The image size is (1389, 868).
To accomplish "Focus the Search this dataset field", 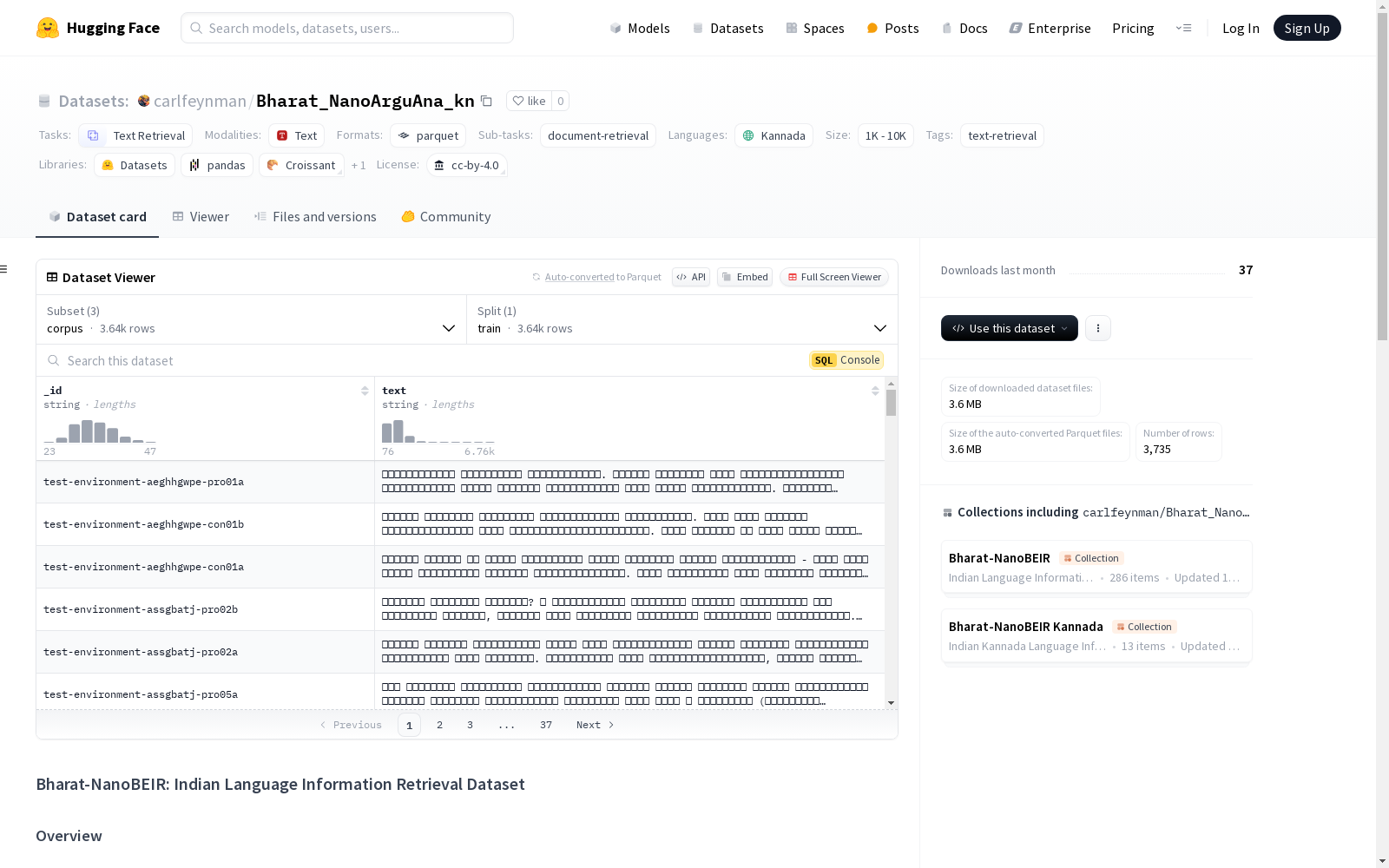I will click(x=421, y=360).
